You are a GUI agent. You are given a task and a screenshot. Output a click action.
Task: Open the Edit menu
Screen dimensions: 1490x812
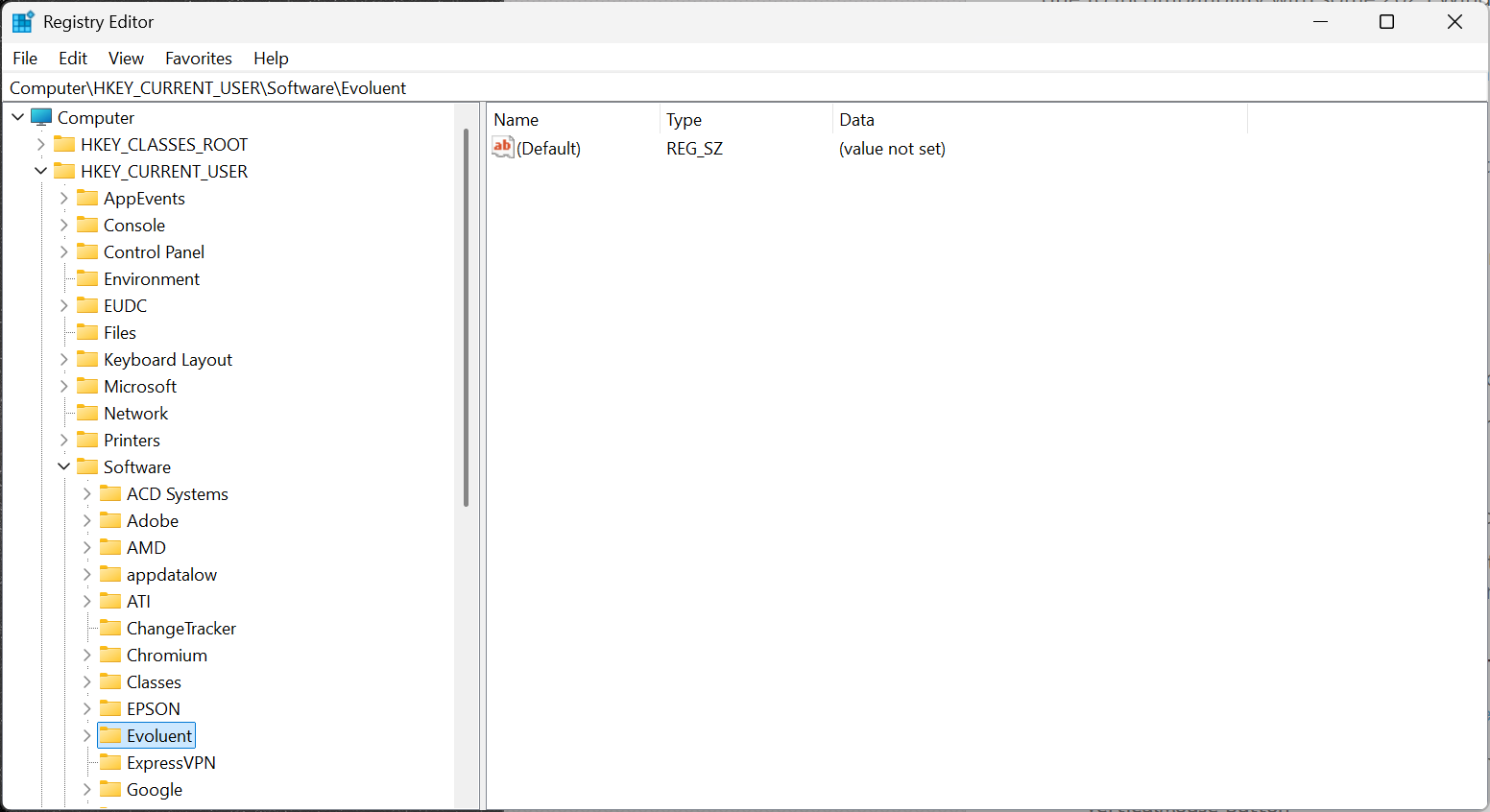[x=72, y=59]
